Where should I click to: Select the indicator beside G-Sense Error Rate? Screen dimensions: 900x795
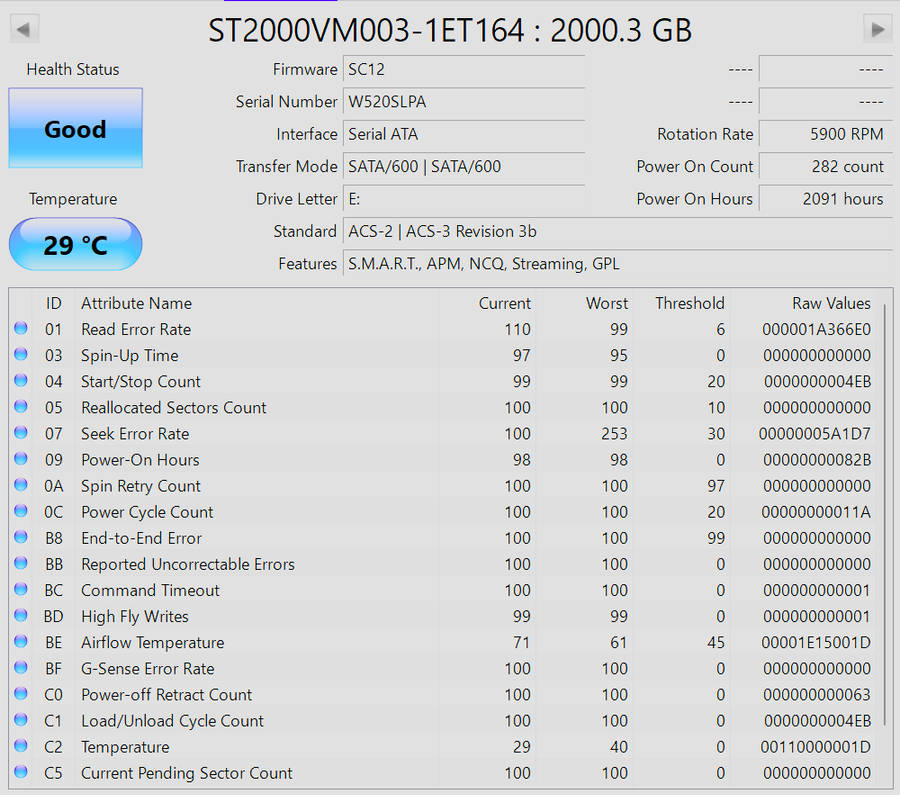[21, 667]
